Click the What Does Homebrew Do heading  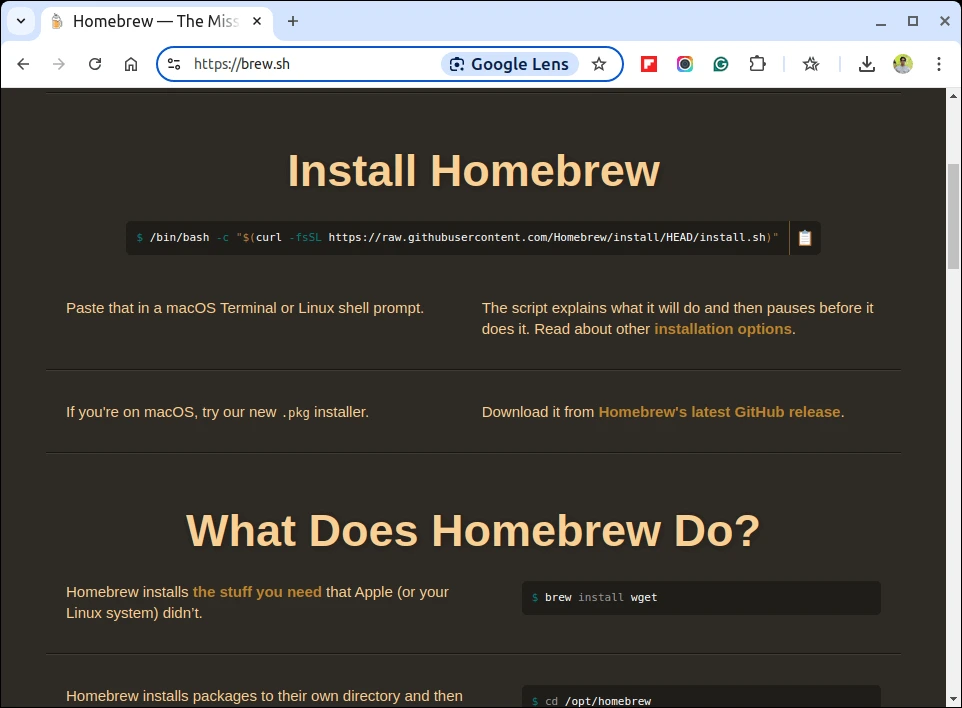point(473,530)
